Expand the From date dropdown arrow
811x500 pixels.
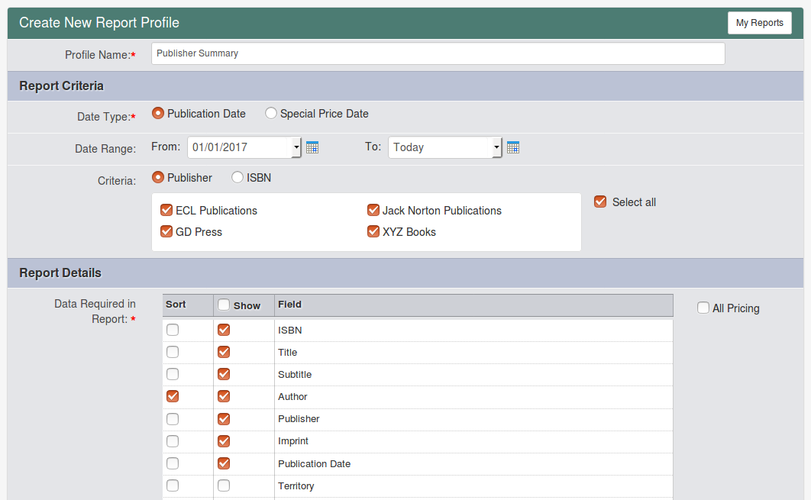coord(296,148)
